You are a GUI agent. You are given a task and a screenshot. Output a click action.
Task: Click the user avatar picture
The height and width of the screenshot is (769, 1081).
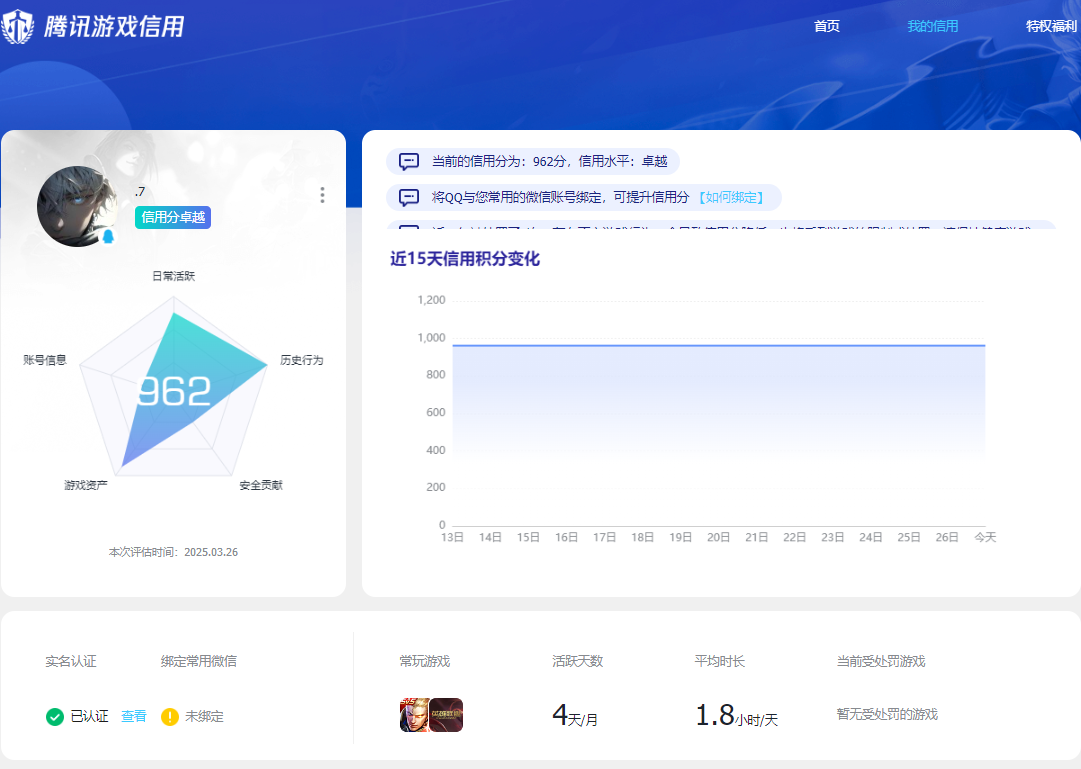(x=77, y=206)
